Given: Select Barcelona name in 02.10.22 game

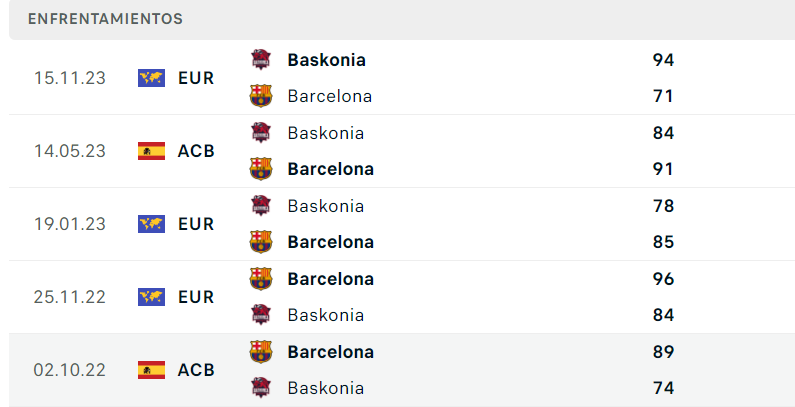Looking at the screenshot, I should [330, 352].
